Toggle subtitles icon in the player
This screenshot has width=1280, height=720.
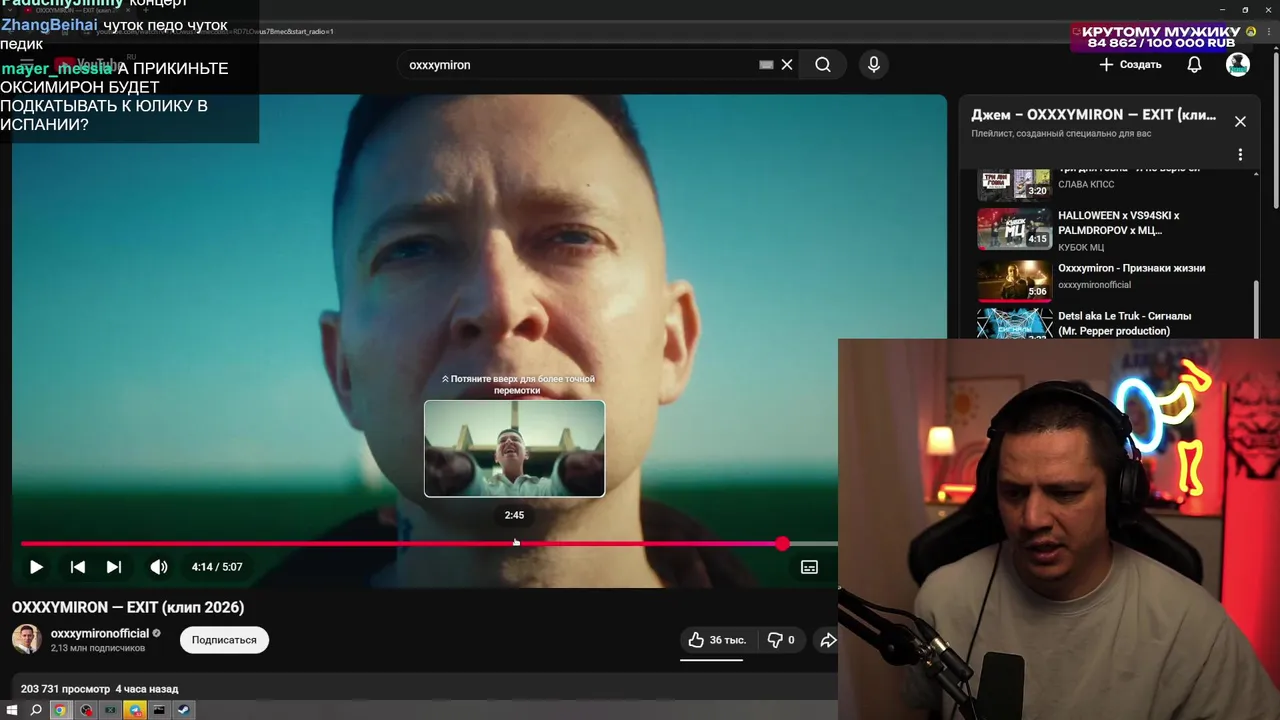(x=809, y=567)
